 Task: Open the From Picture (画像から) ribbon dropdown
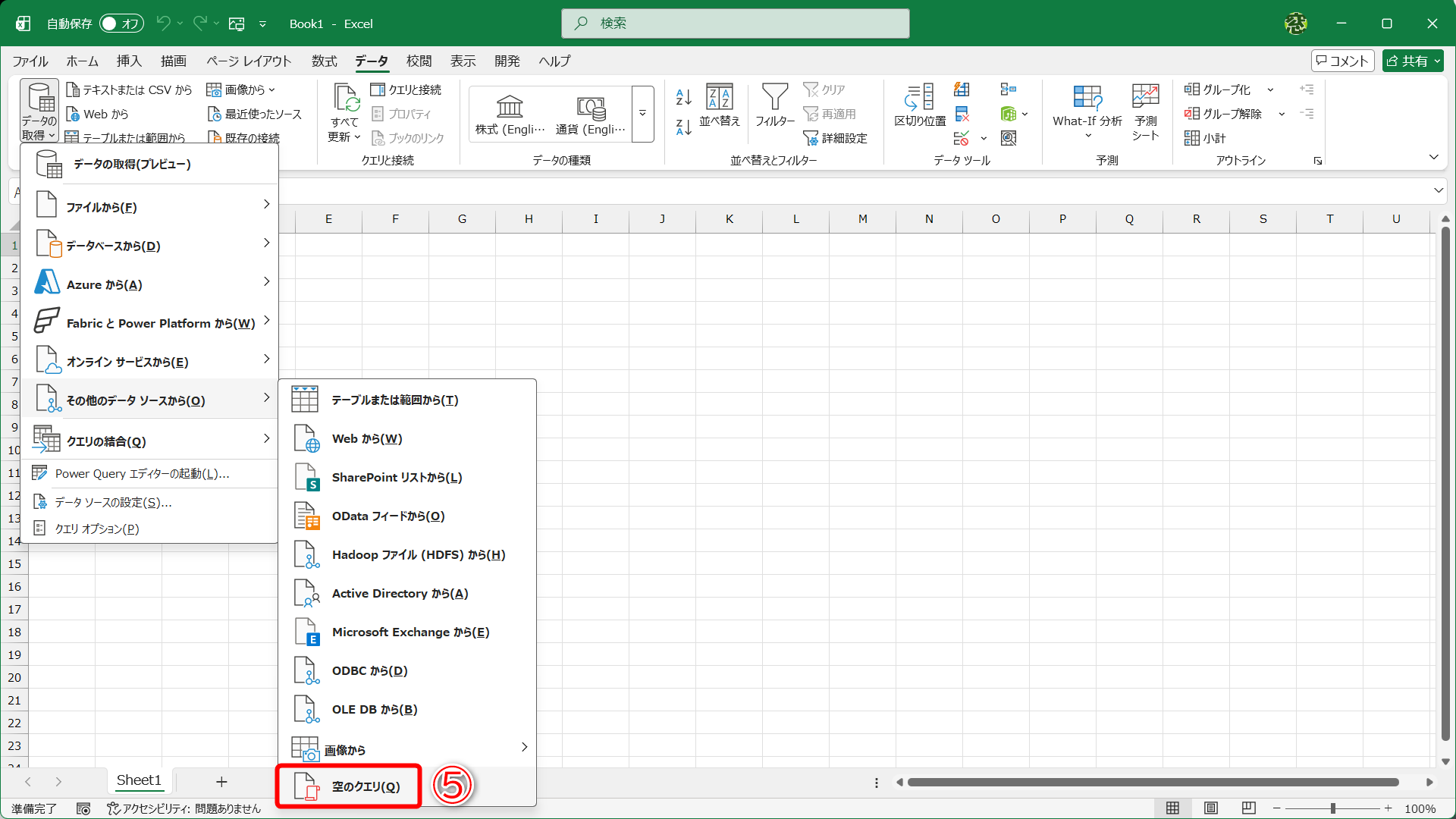(240, 89)
